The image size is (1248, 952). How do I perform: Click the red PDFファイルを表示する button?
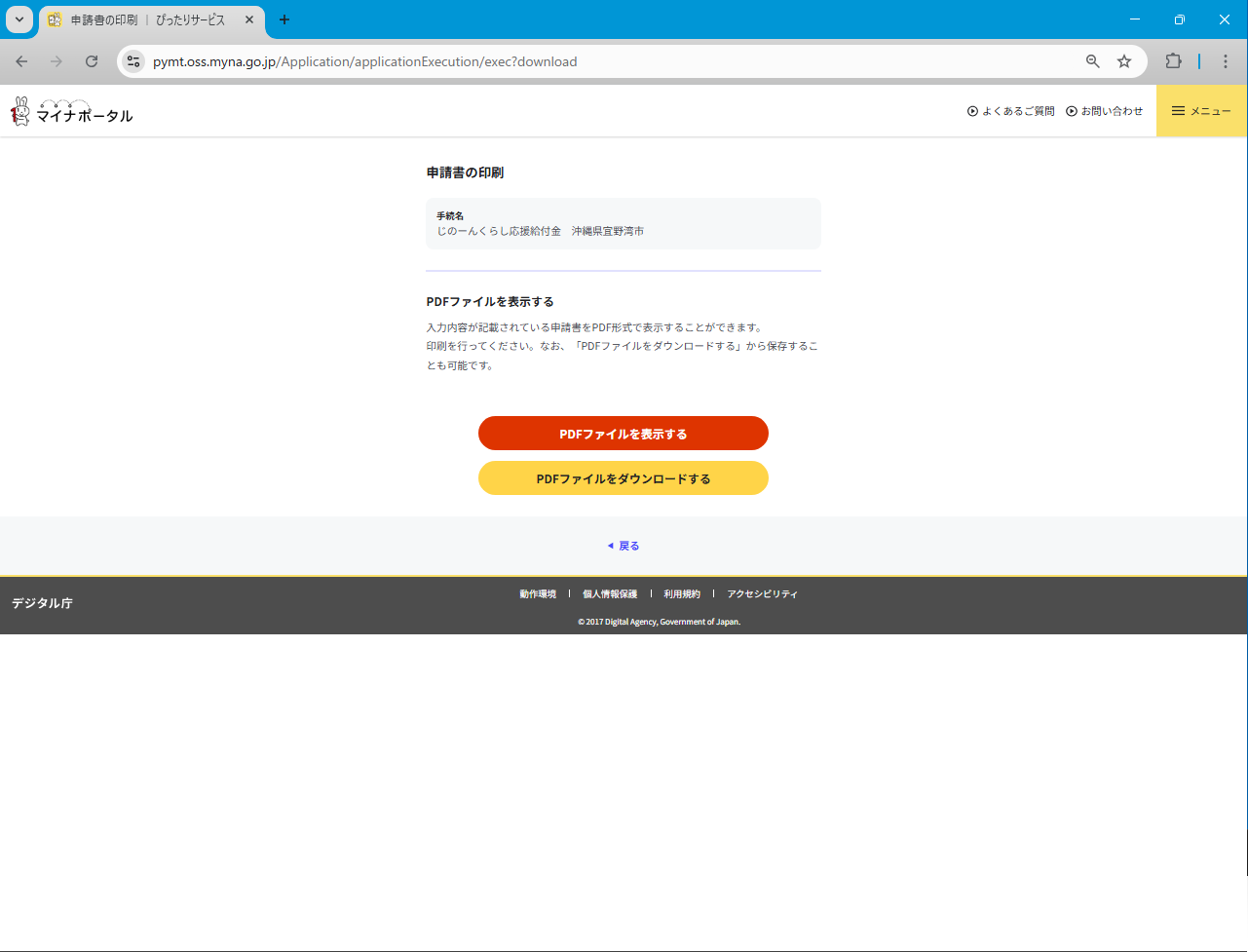(623, 434)
